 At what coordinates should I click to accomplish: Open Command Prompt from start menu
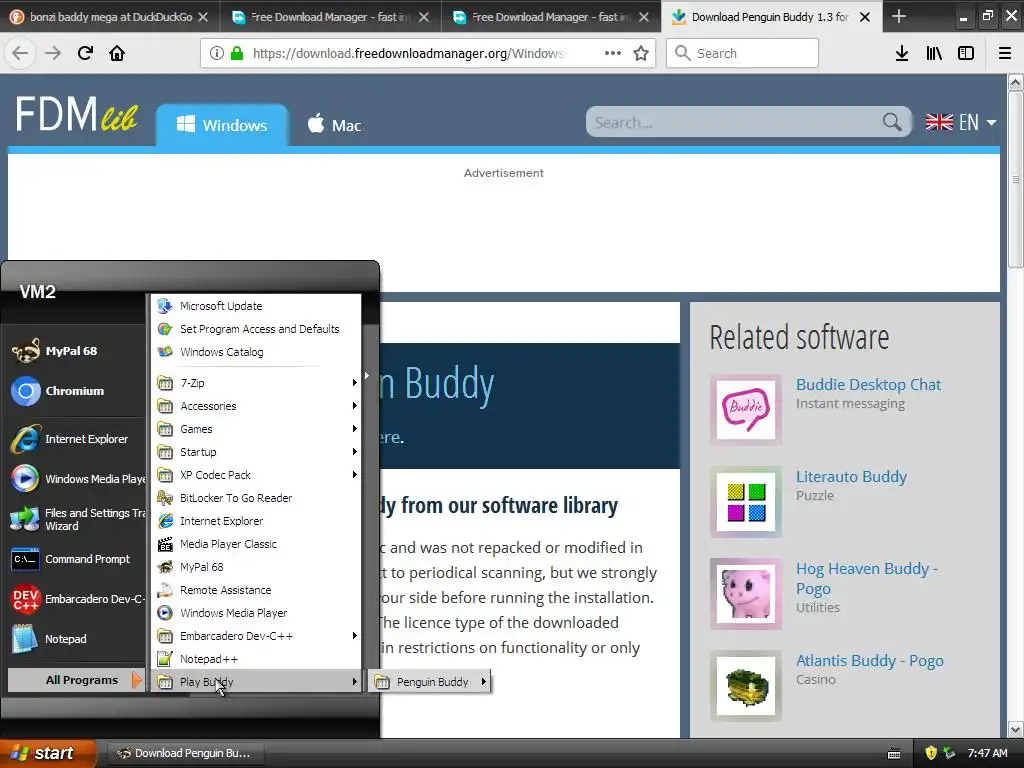(75, 559)
